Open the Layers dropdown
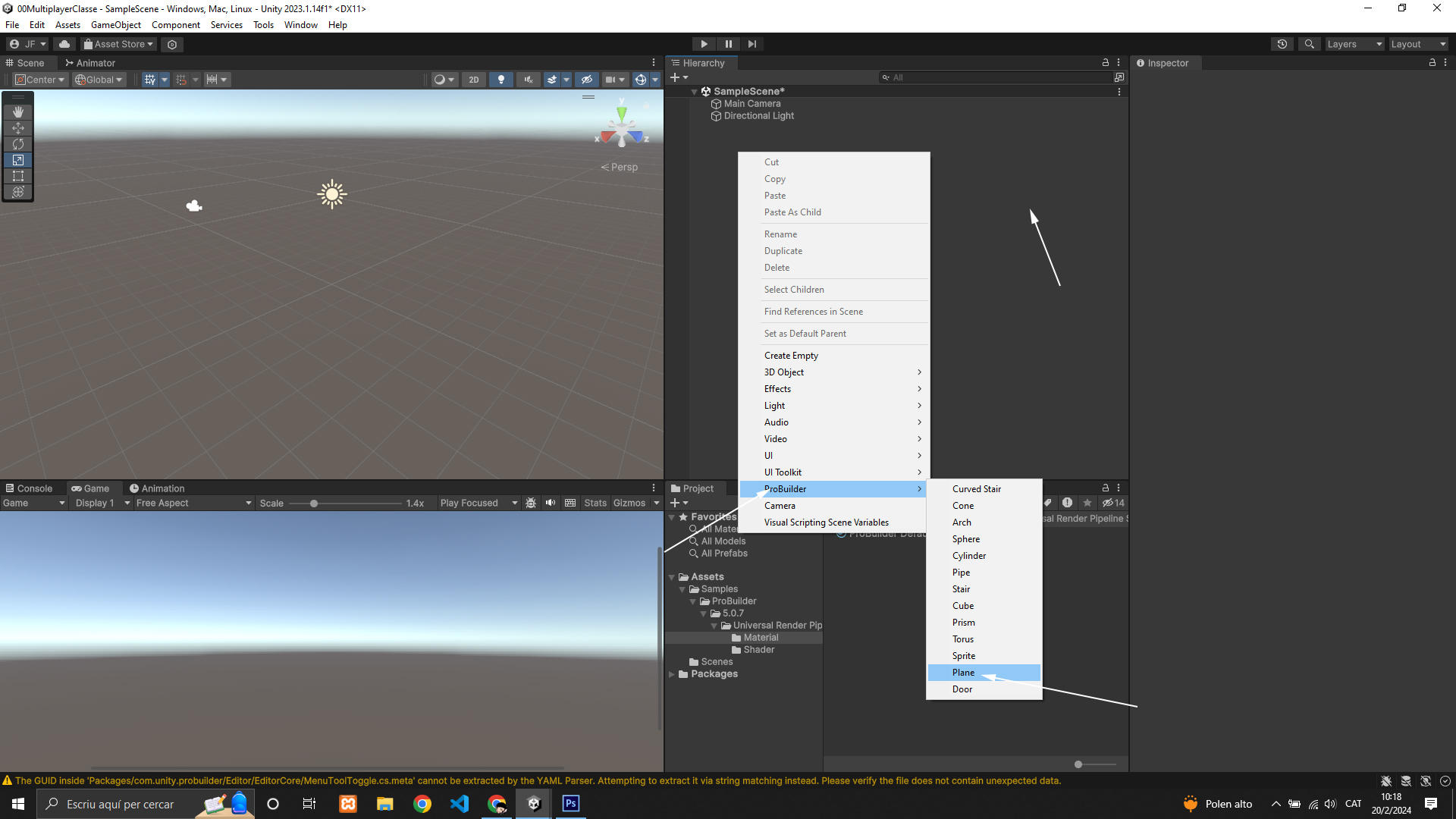The width and height of the screenshot is (1456, 819). coord(1354,44)
